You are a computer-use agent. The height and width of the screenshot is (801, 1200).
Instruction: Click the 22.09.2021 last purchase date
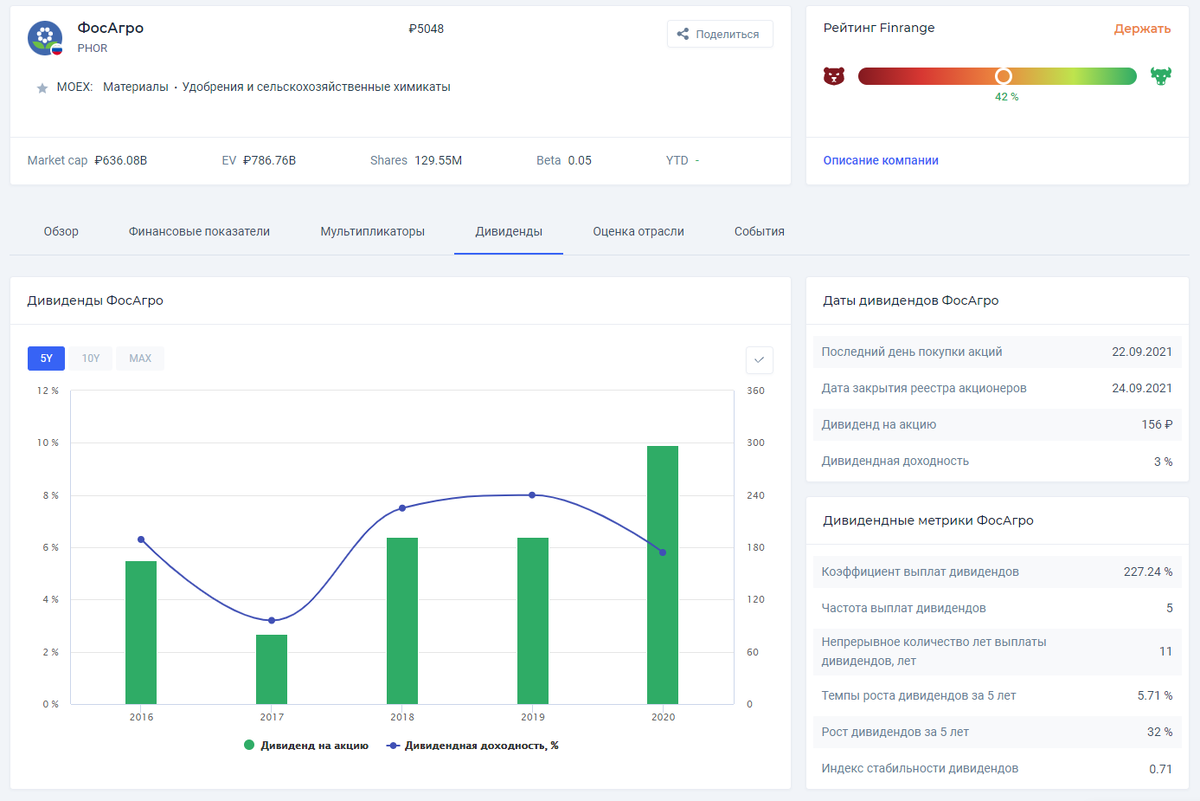(x=1142, y=352)
